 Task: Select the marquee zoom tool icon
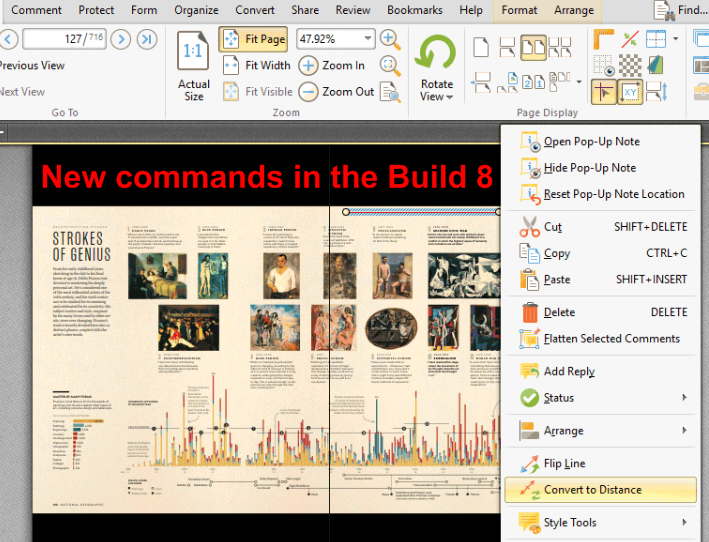390,66
